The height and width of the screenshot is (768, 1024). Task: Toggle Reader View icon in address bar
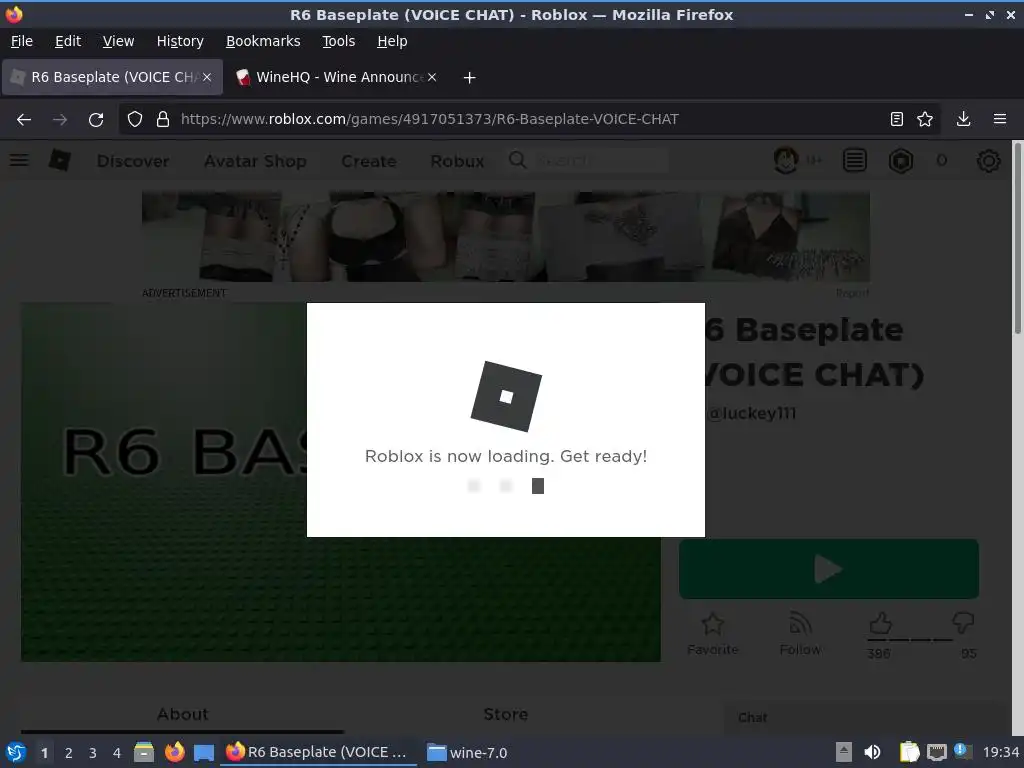[x=897, y=119]
